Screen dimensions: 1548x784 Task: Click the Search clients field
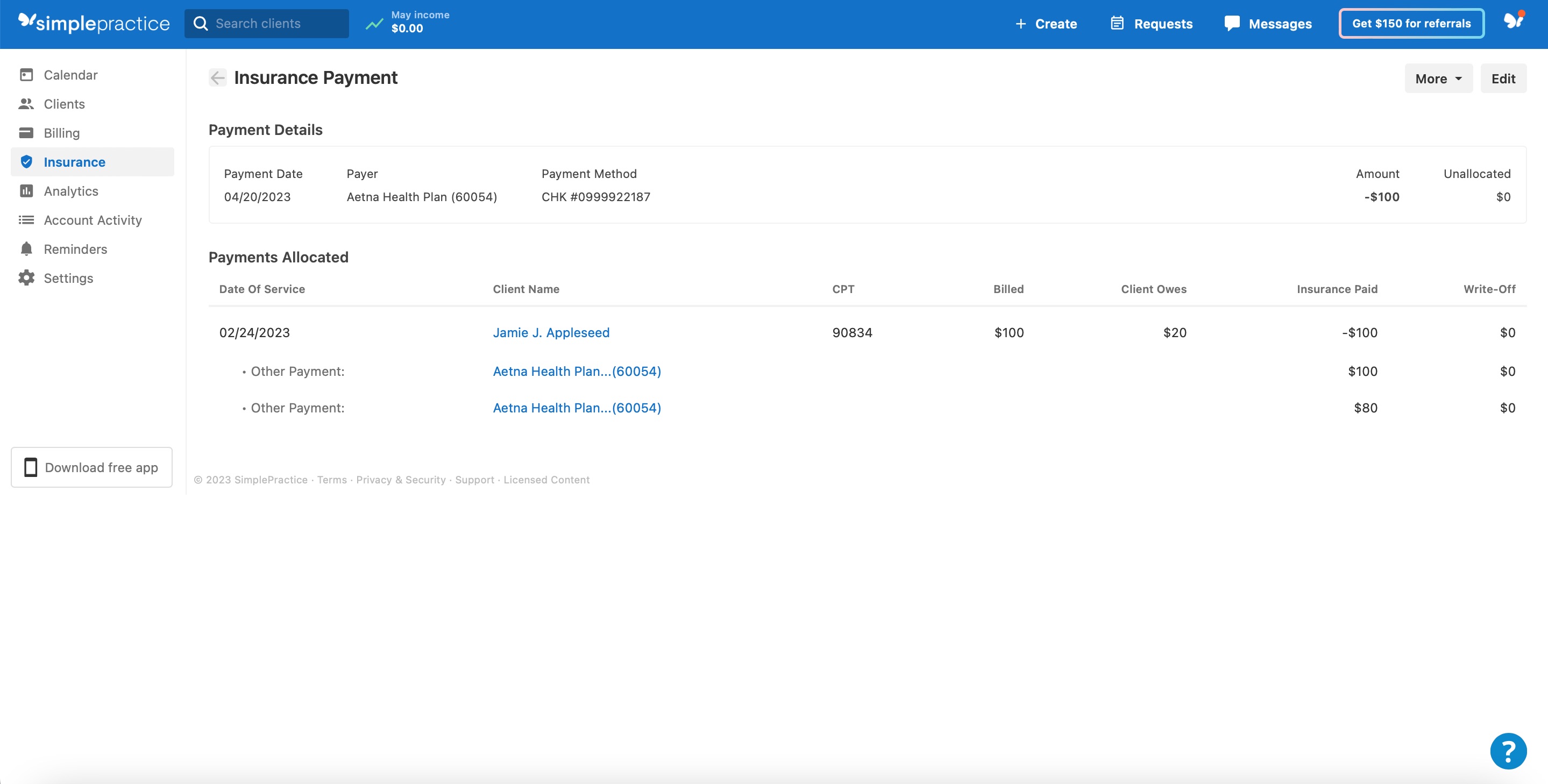coord(267,23)
